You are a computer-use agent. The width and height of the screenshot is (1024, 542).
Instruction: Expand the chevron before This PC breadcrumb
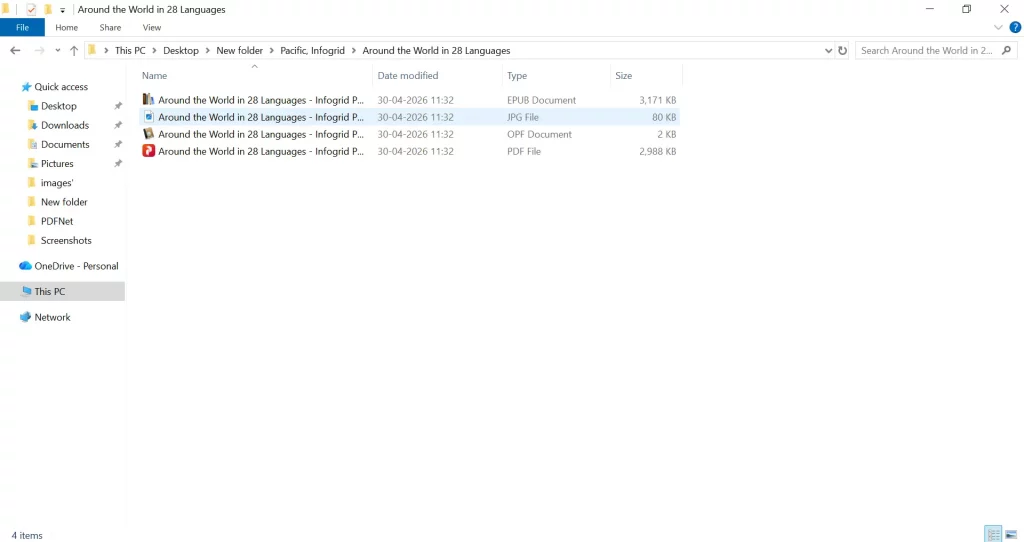106,50
